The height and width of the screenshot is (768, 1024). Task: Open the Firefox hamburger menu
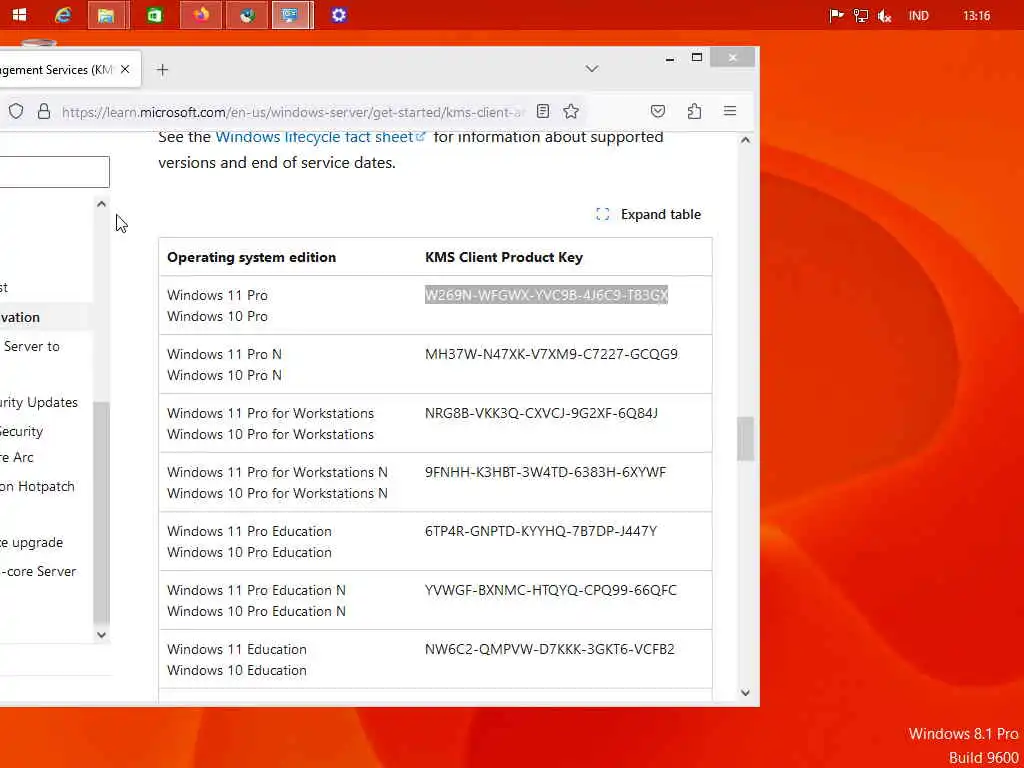pyautogui.click(x=730, y=112)
